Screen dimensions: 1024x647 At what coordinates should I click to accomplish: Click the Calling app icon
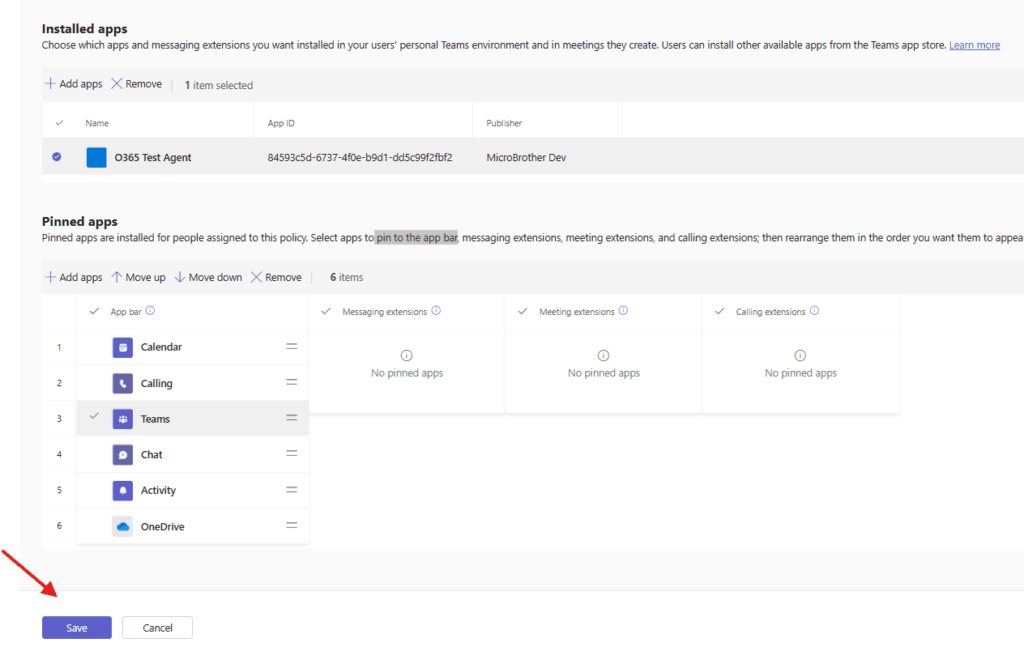pos(123,383)
